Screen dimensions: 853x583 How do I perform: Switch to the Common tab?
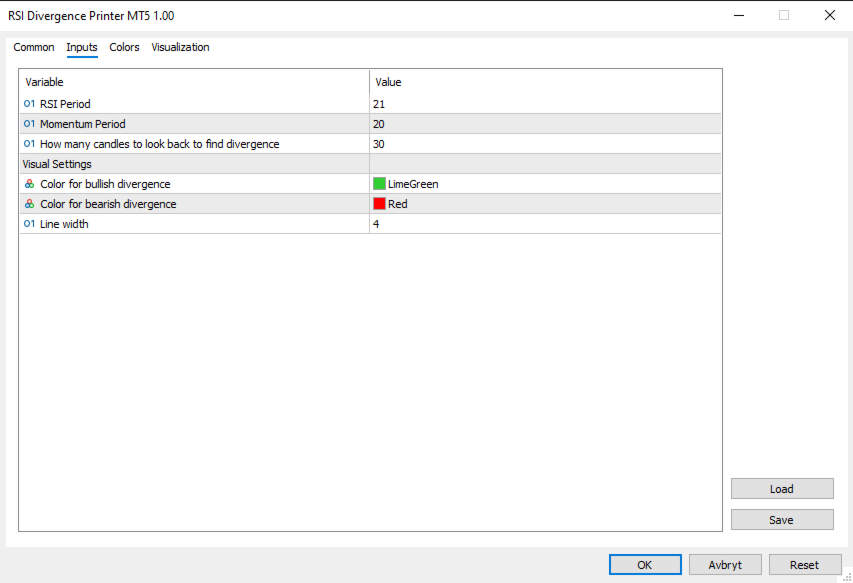point(34,47)
